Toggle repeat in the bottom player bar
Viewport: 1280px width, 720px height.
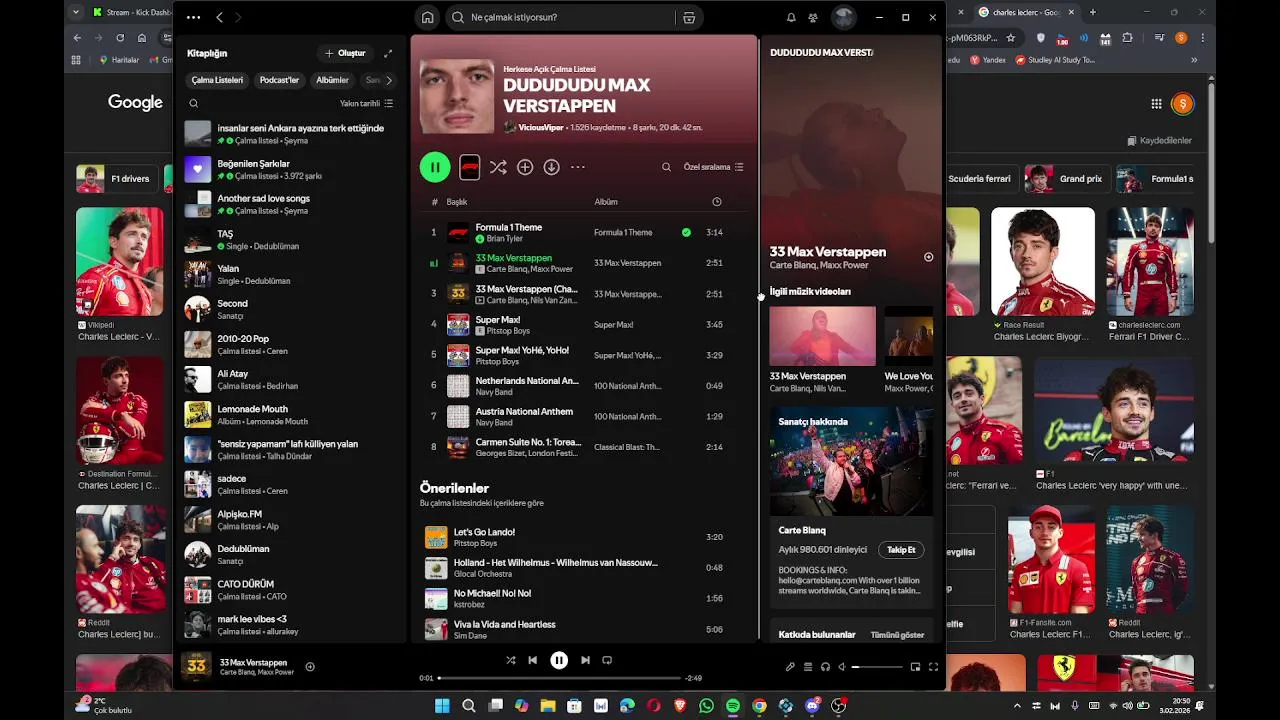(607, 660)
